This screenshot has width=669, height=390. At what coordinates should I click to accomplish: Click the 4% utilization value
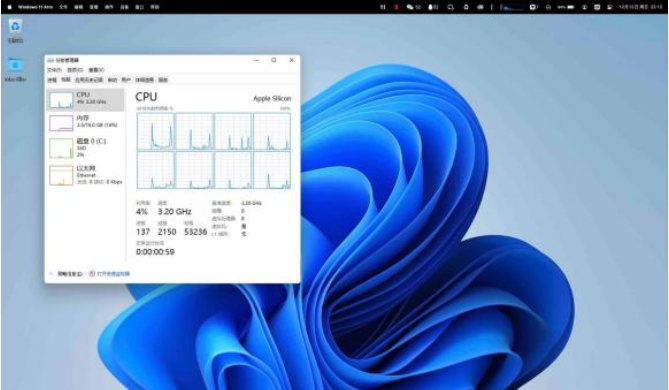[142, 212]
